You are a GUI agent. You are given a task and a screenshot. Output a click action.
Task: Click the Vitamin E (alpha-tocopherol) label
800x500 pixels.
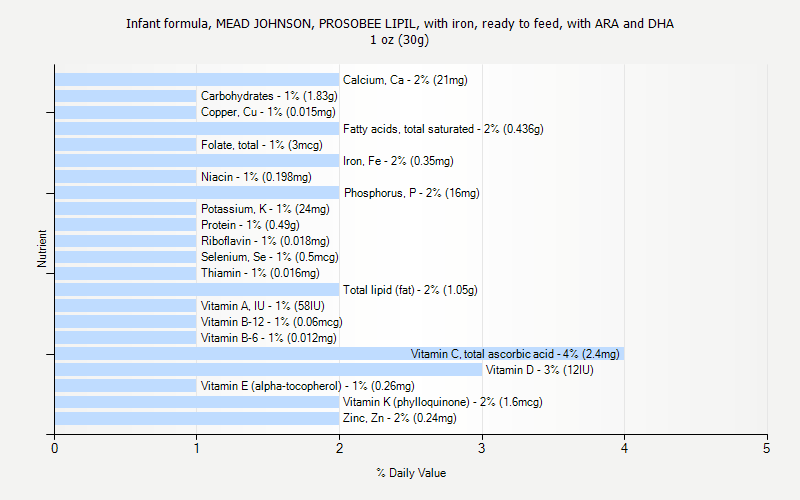[x=308, y=386]
